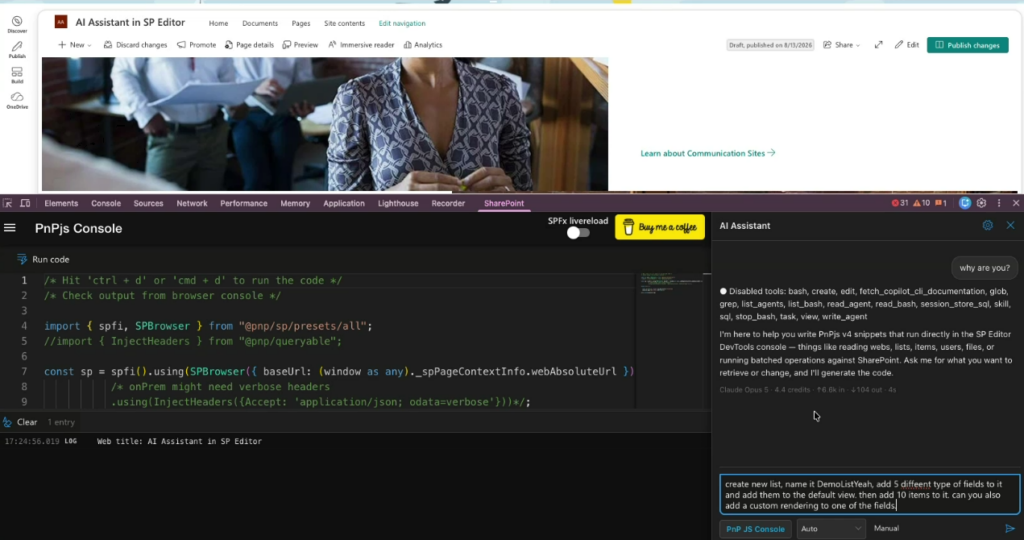
Task: Switch to the Performance tab
Action: click(x=244, y=204)
